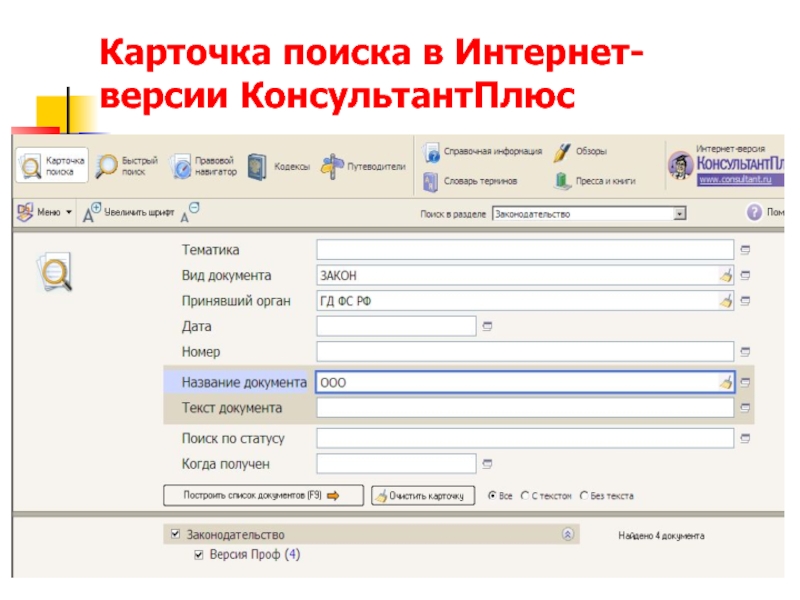Open Справочная информация
The image size is (800, 600).
coord(483,152)
